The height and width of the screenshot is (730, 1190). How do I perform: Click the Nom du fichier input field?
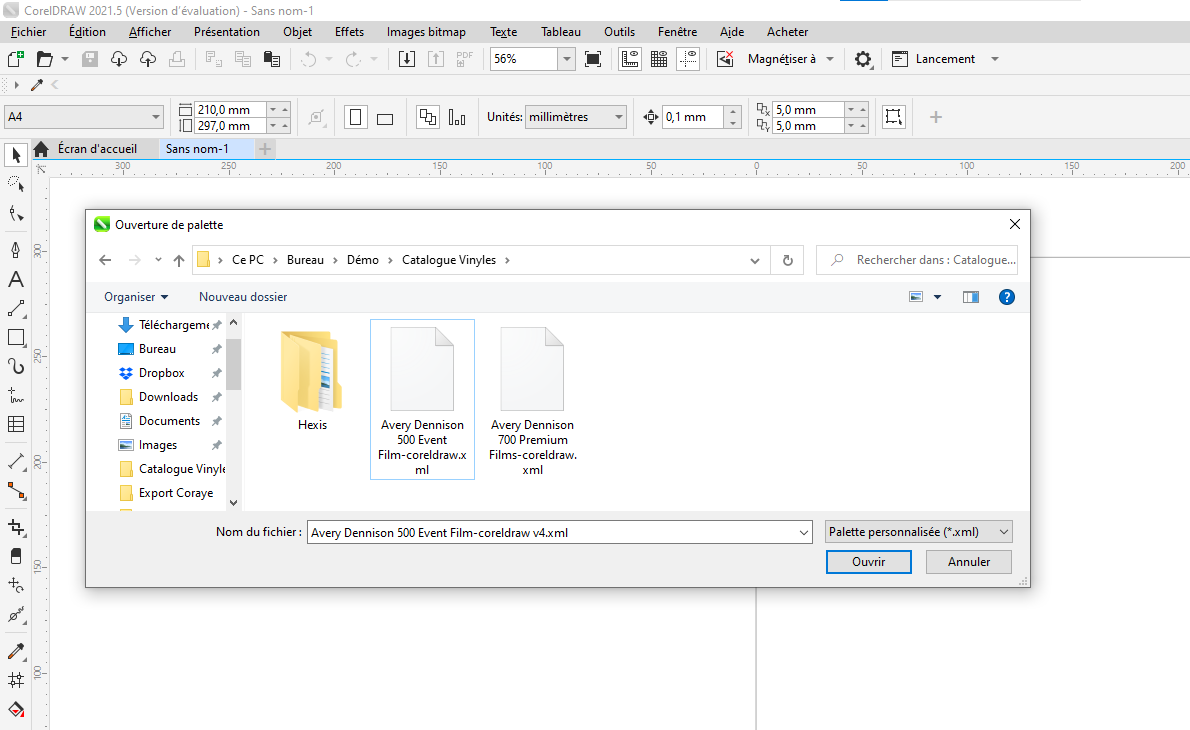pos(552,532)
